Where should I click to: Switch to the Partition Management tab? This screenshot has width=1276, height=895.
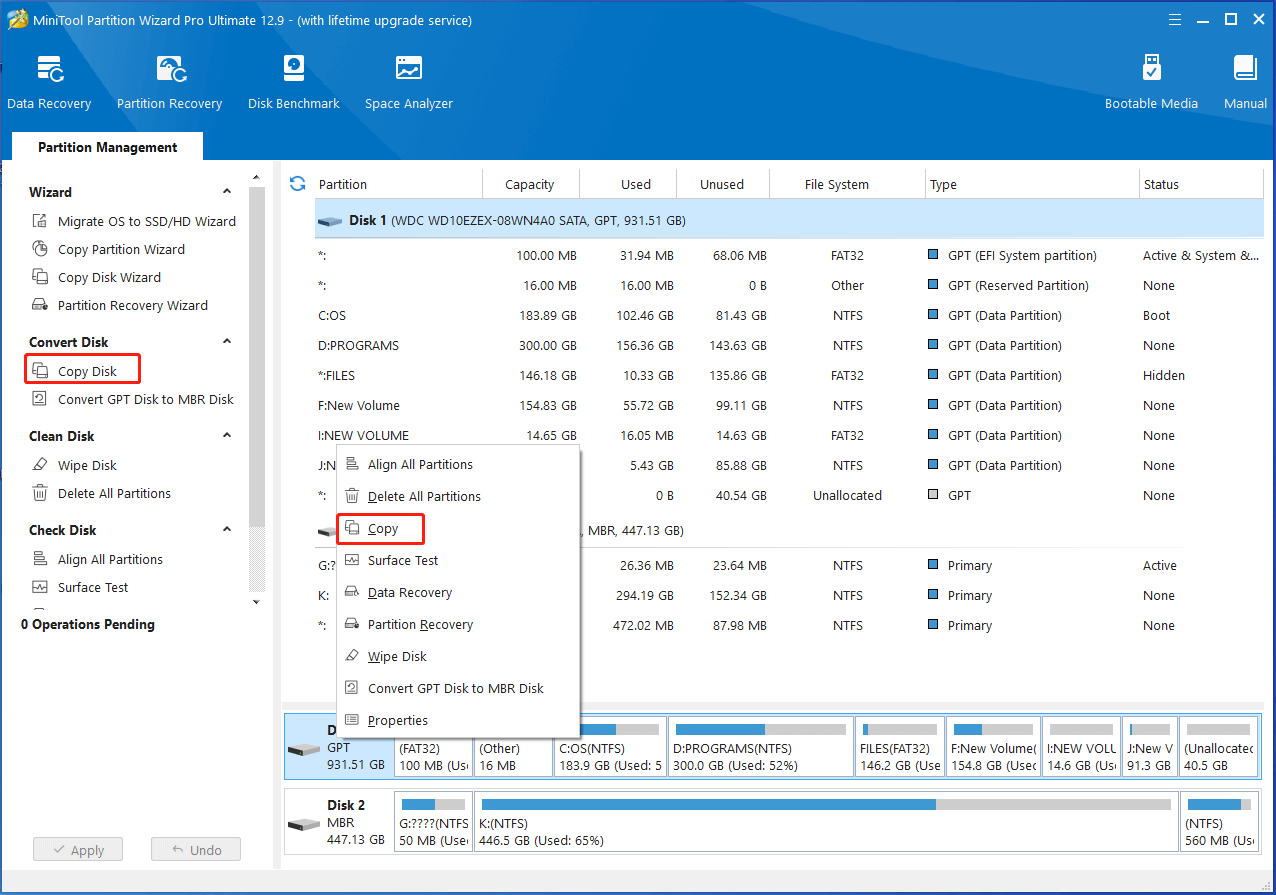point(107,147)
